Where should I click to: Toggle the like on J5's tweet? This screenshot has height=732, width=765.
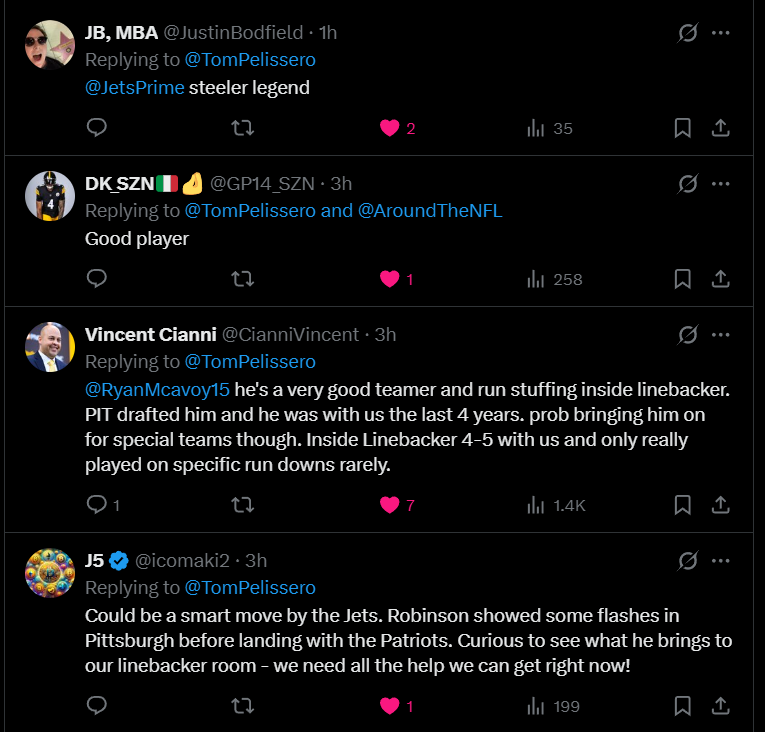[390, 706]
